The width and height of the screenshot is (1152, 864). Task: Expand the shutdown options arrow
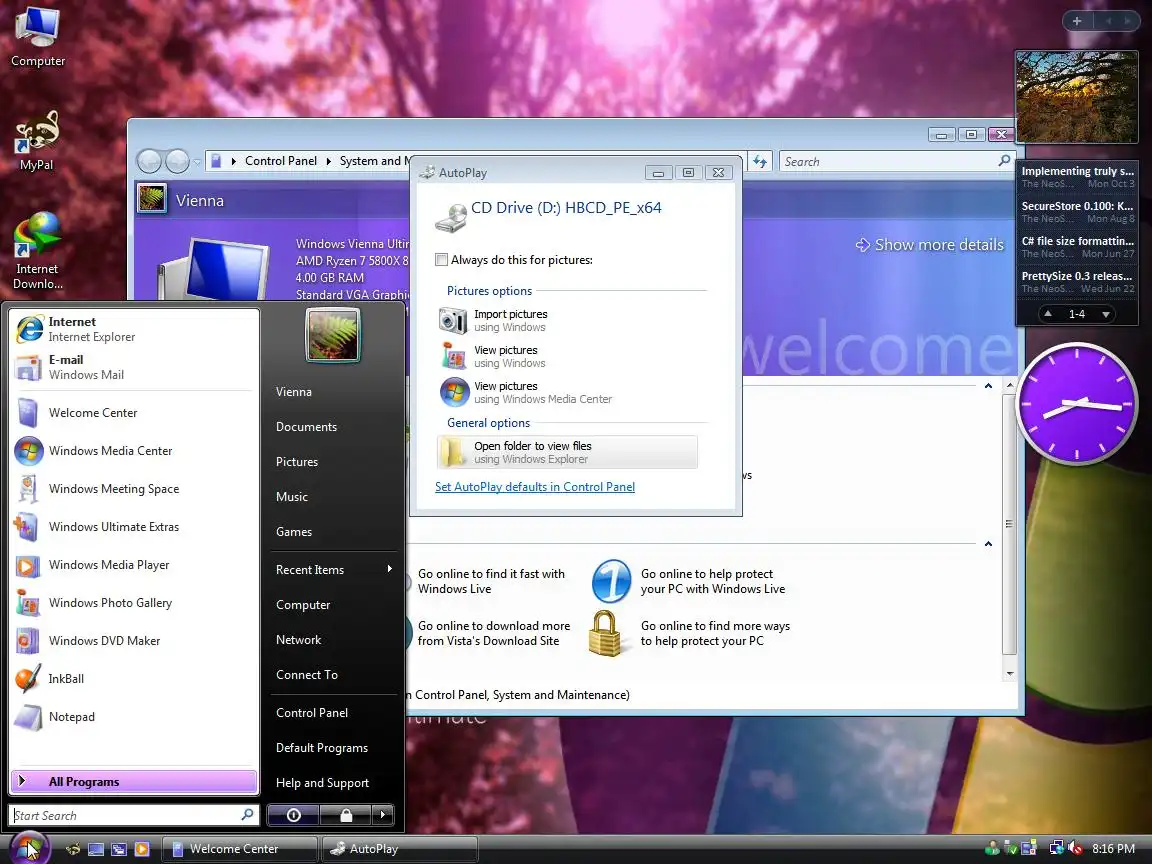[383, 815]
